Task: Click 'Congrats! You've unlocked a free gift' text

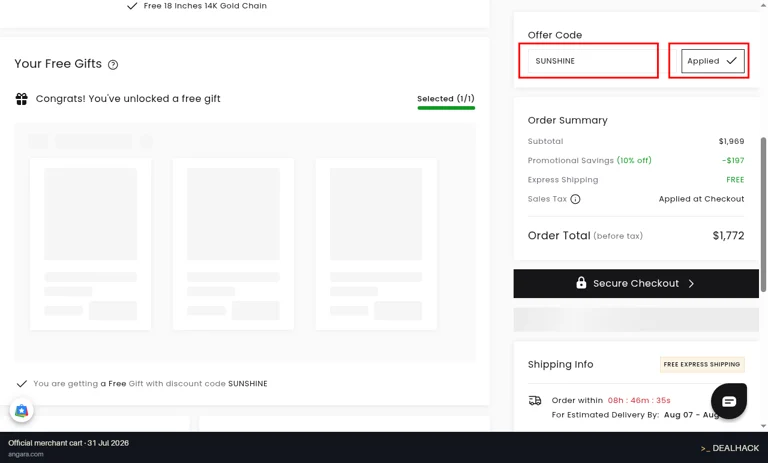Action: click(128, 99)
